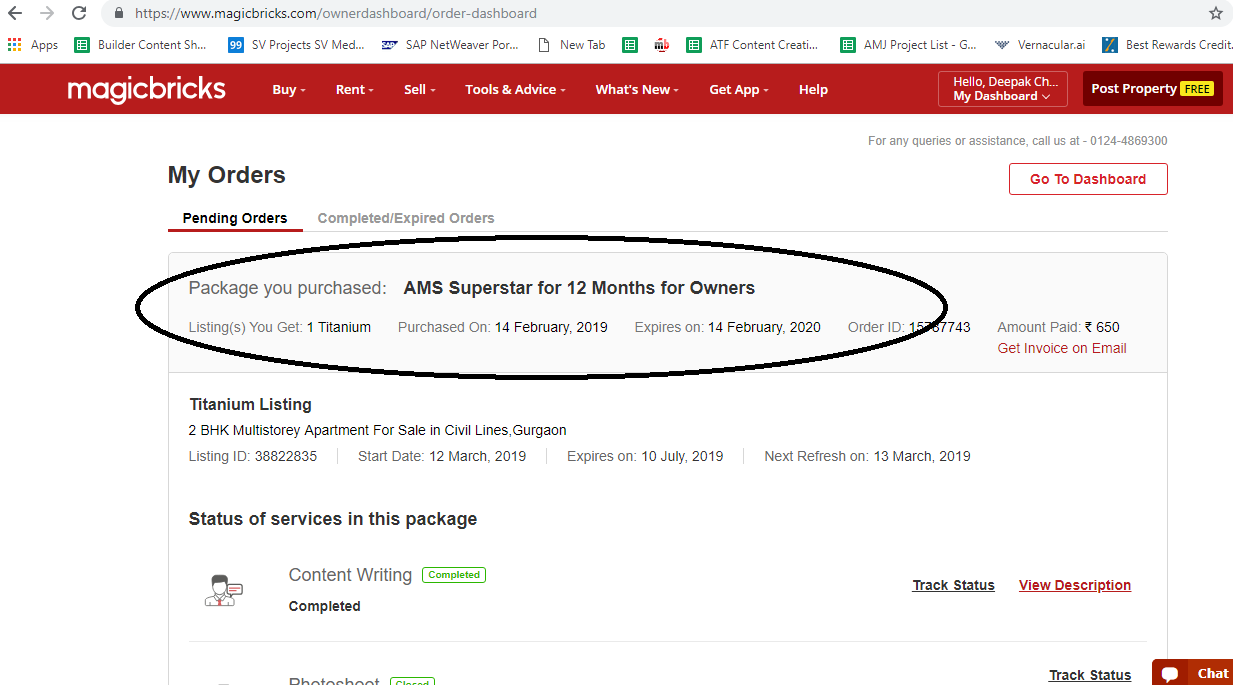Expand the Tools & Advice menu

tap(514, 90)
